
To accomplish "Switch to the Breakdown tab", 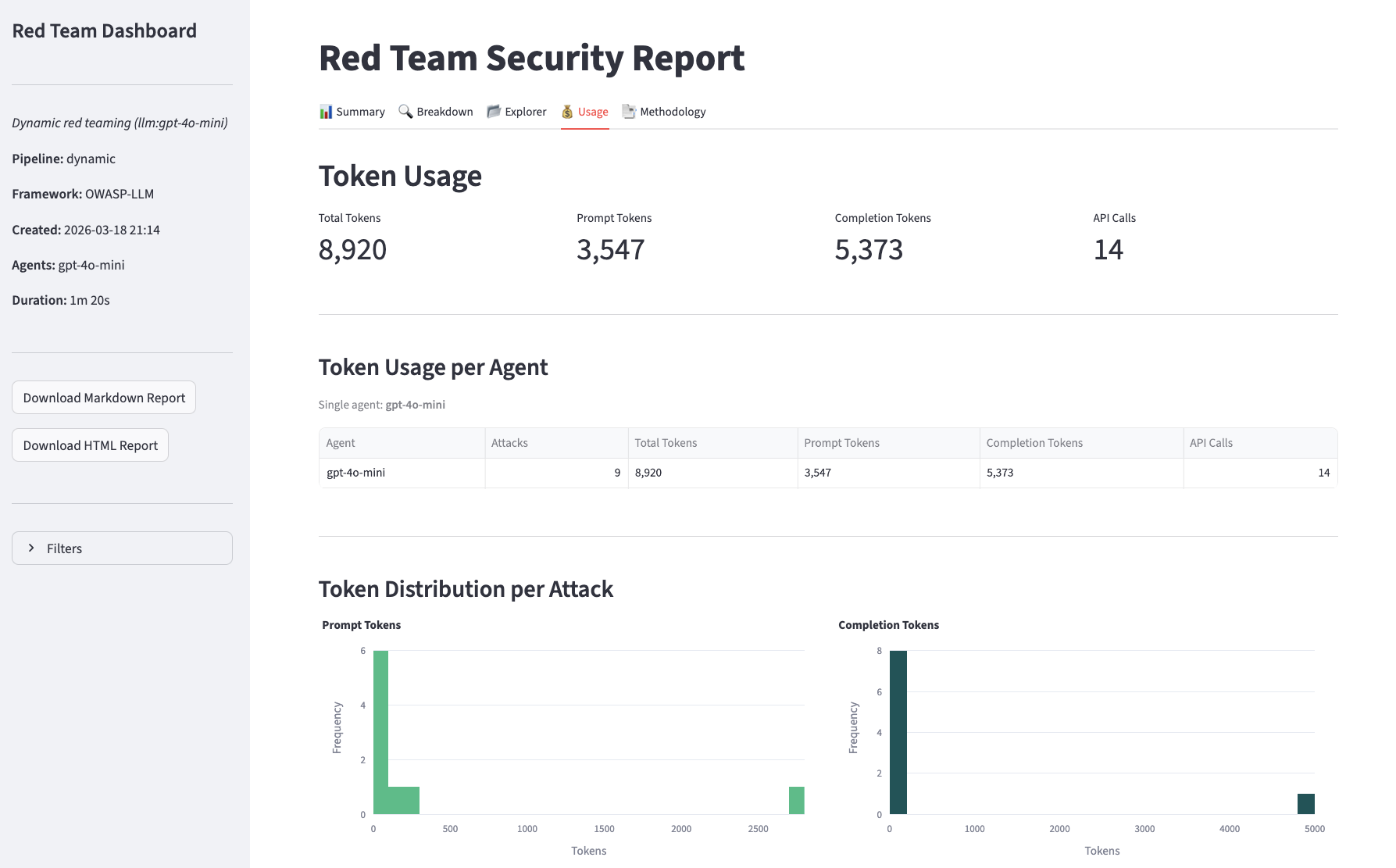I will tap(444, 112).
